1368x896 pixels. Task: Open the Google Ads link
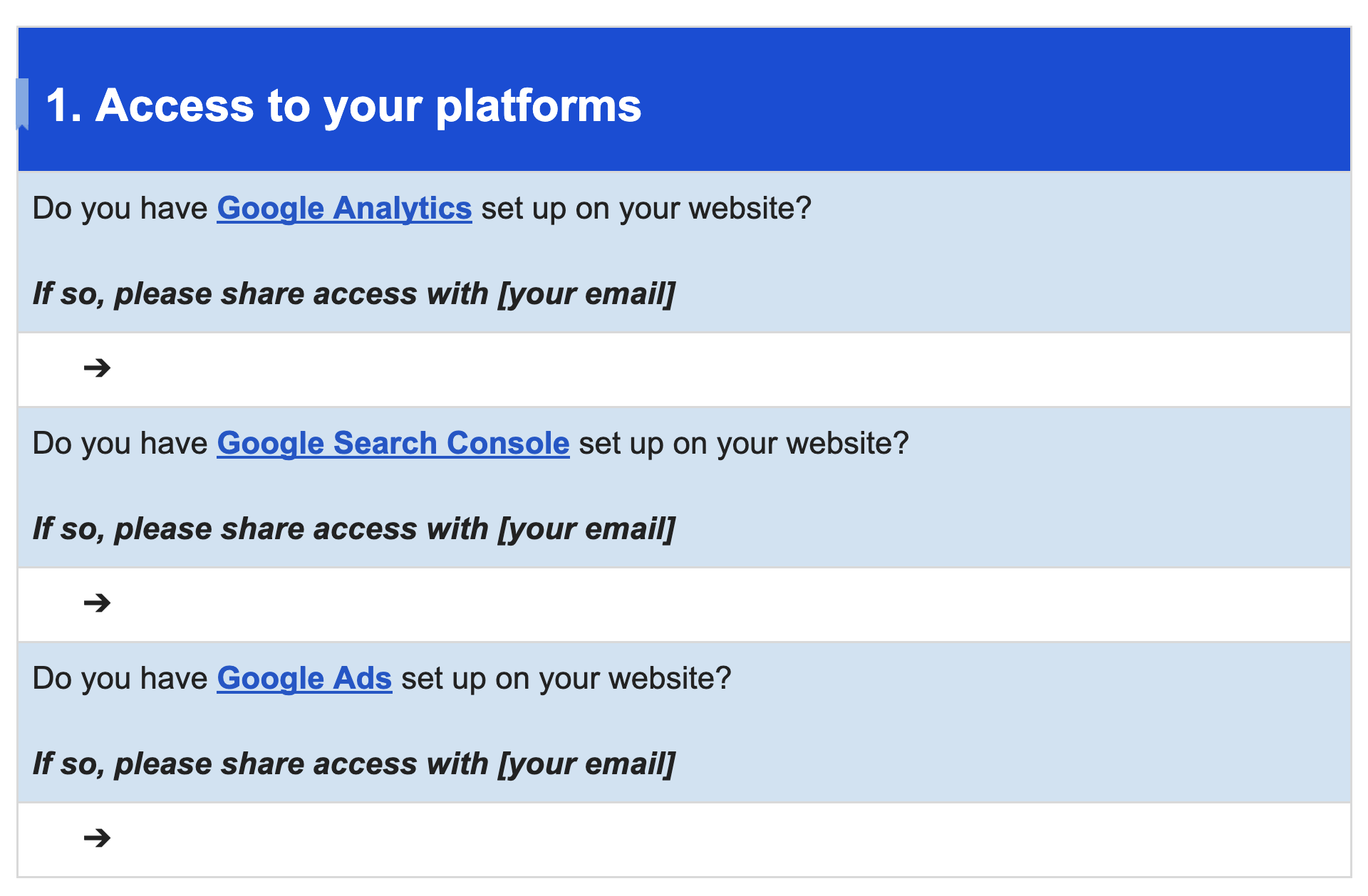coord(304,679)
